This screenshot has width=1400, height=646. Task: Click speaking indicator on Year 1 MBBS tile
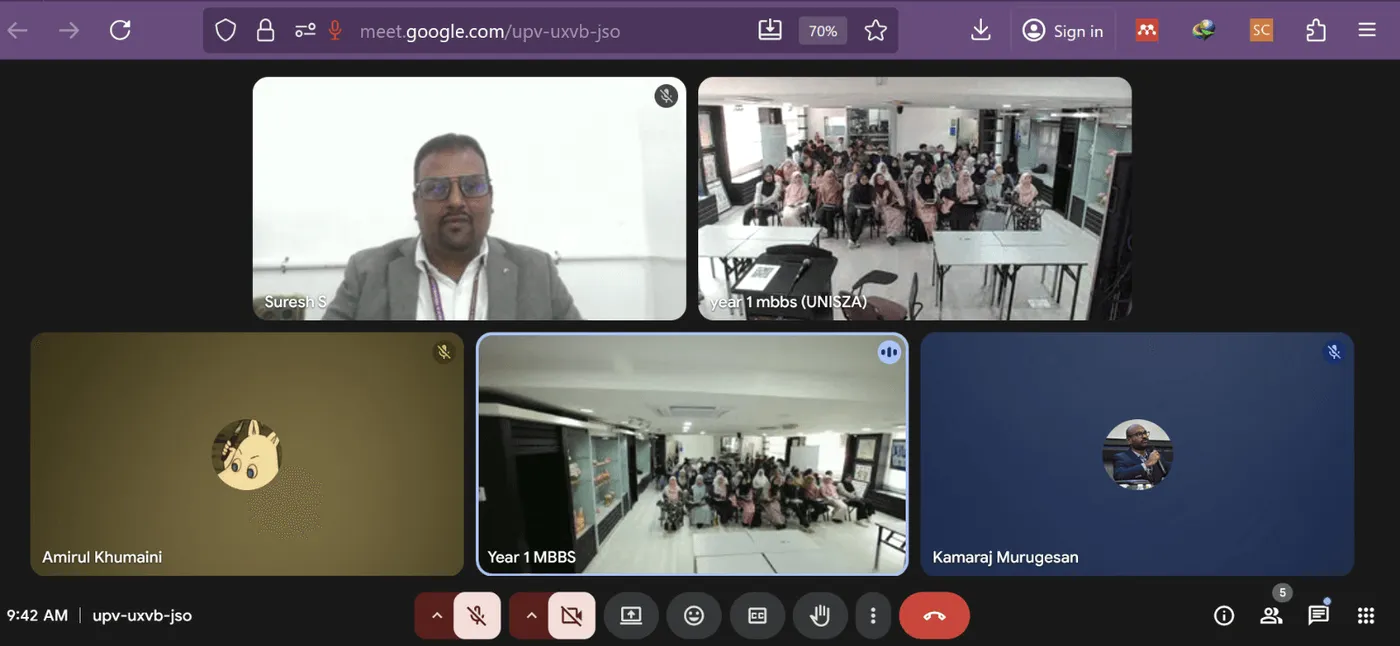click(889, 352)
